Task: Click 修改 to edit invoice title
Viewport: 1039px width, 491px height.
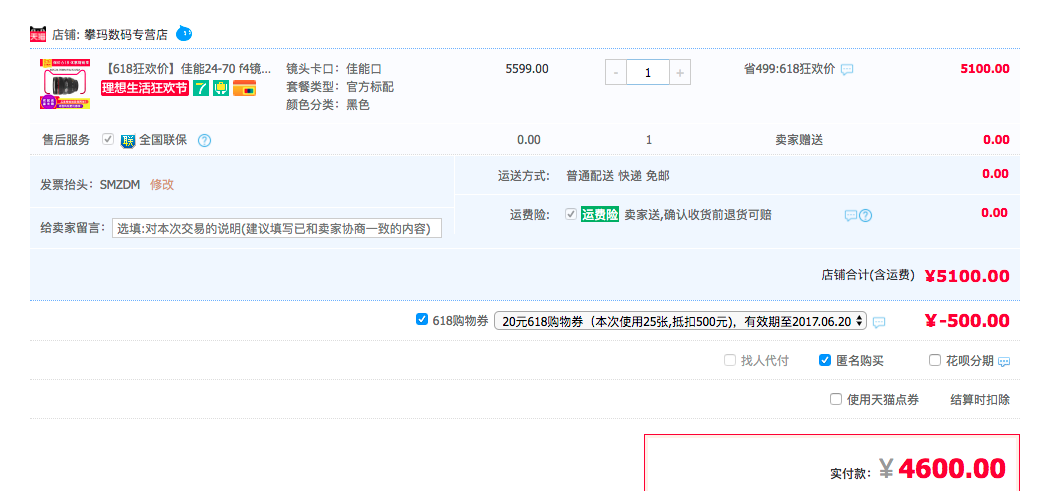Action: point(162,185)
